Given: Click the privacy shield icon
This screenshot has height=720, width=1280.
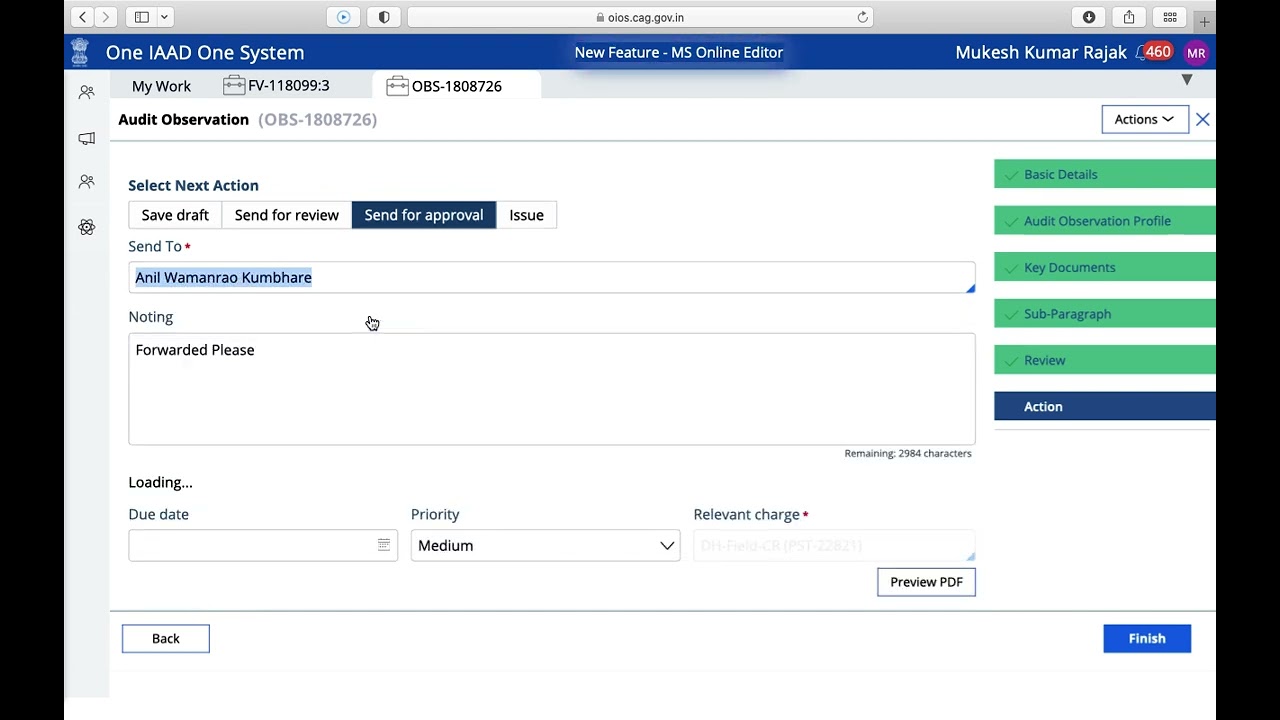Looking at the screenshot, I should coord(384,17).
